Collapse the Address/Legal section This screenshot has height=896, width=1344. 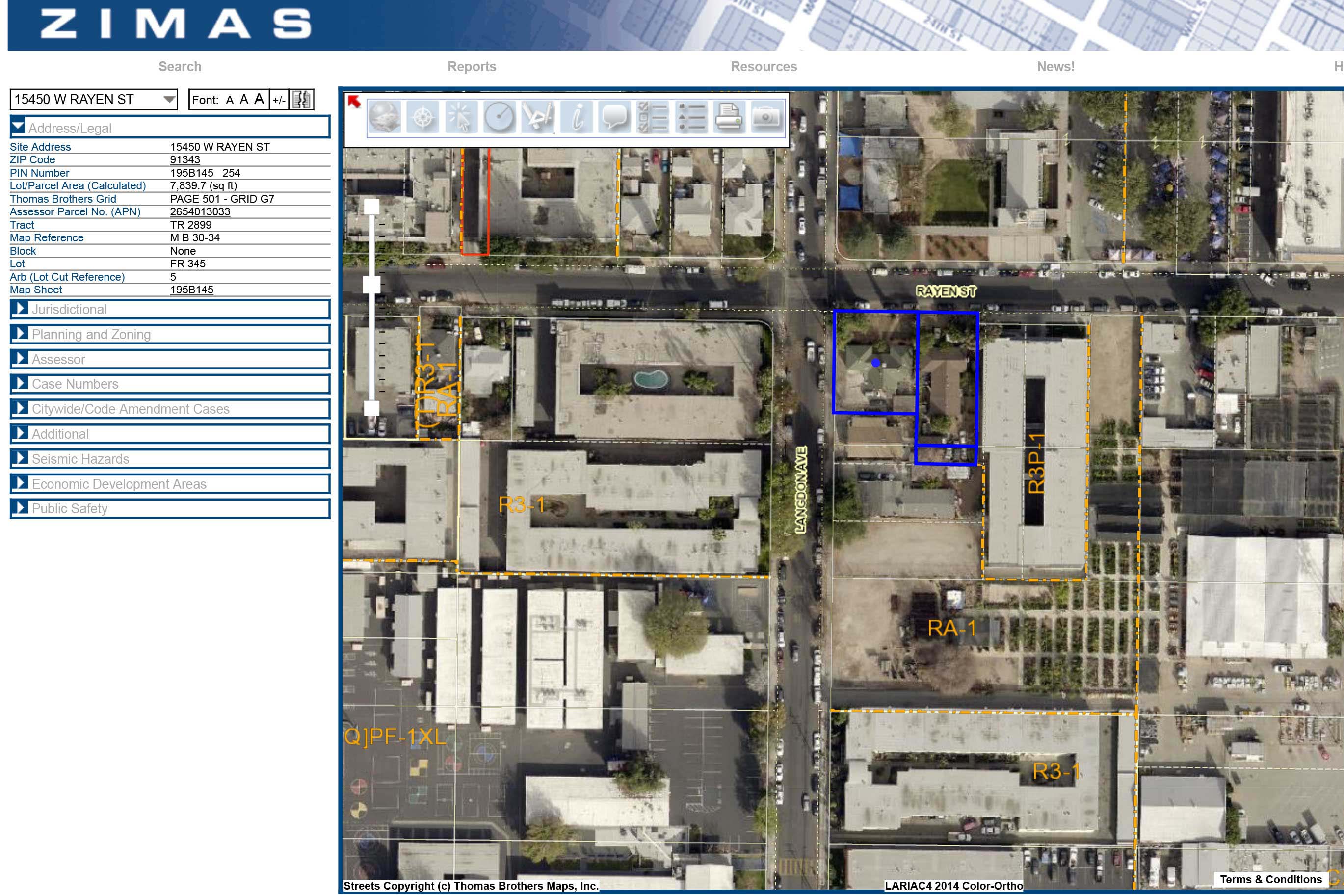click(x=18, y=127)
